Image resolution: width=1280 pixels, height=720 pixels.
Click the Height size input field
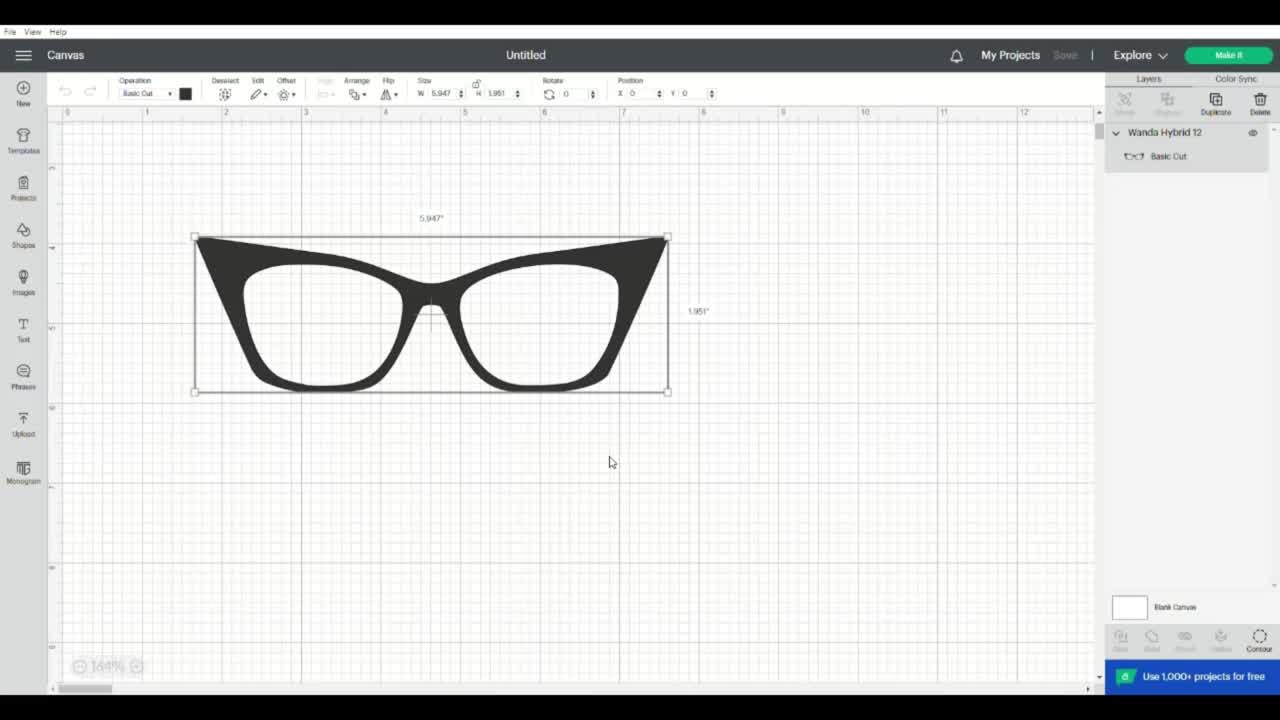coord(498,94)
